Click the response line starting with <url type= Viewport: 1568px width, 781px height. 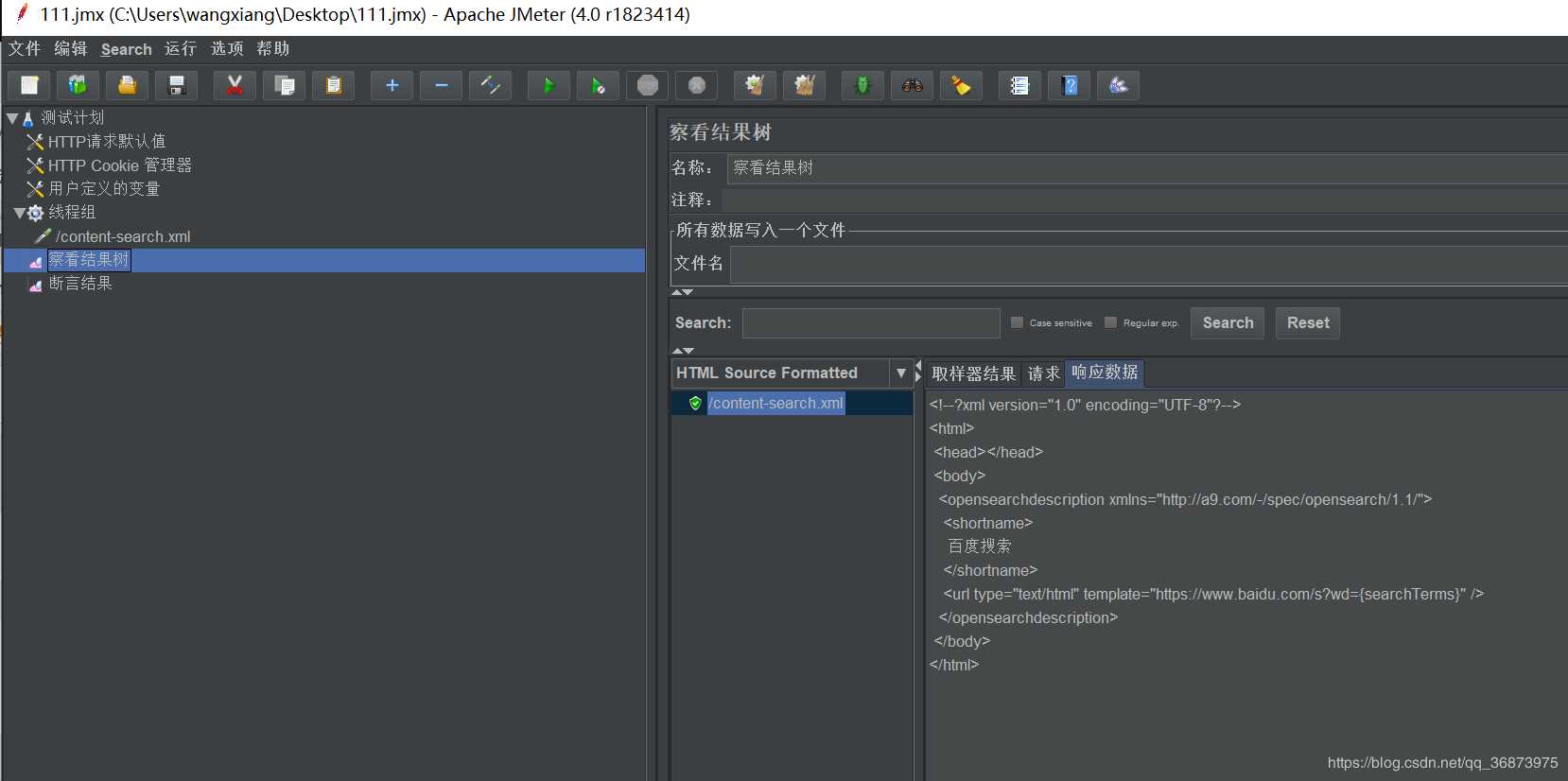tap(1213, 594)
